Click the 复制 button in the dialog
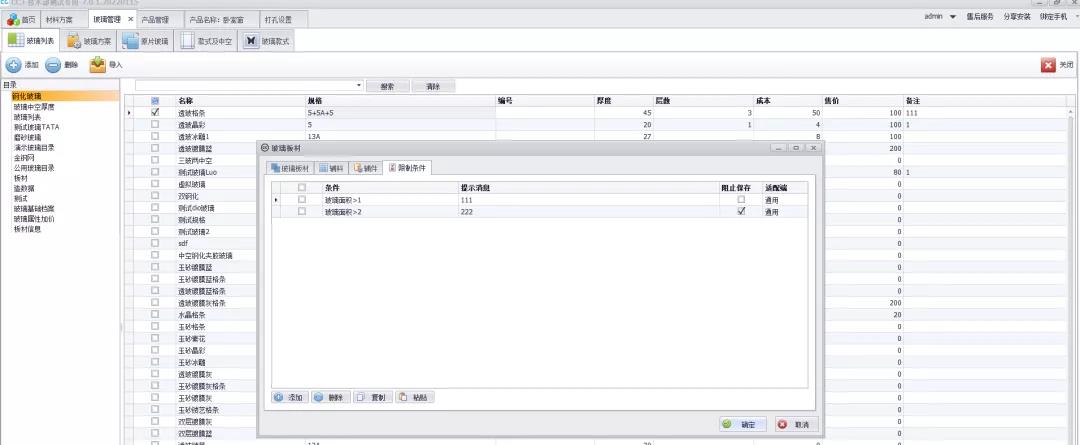This screenshot has height=445, width=1080. tap(372, 397)
